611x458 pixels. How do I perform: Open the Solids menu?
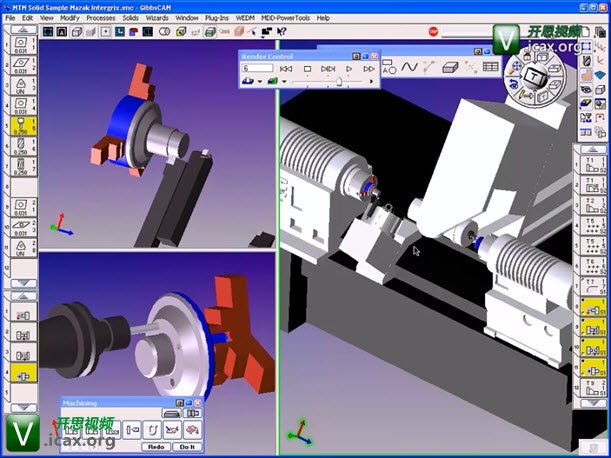(x=131, y=18)
